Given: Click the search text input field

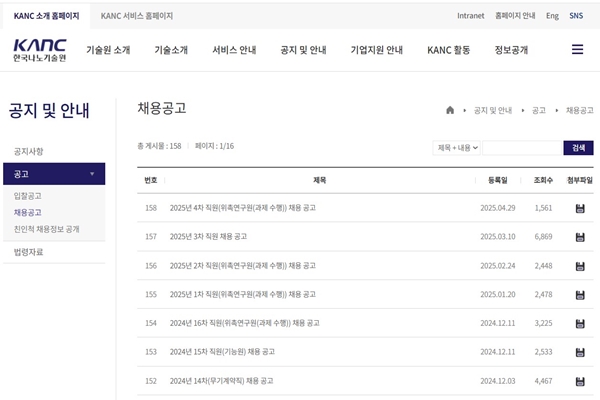Looking at the screenshot, I should point(522,148).
